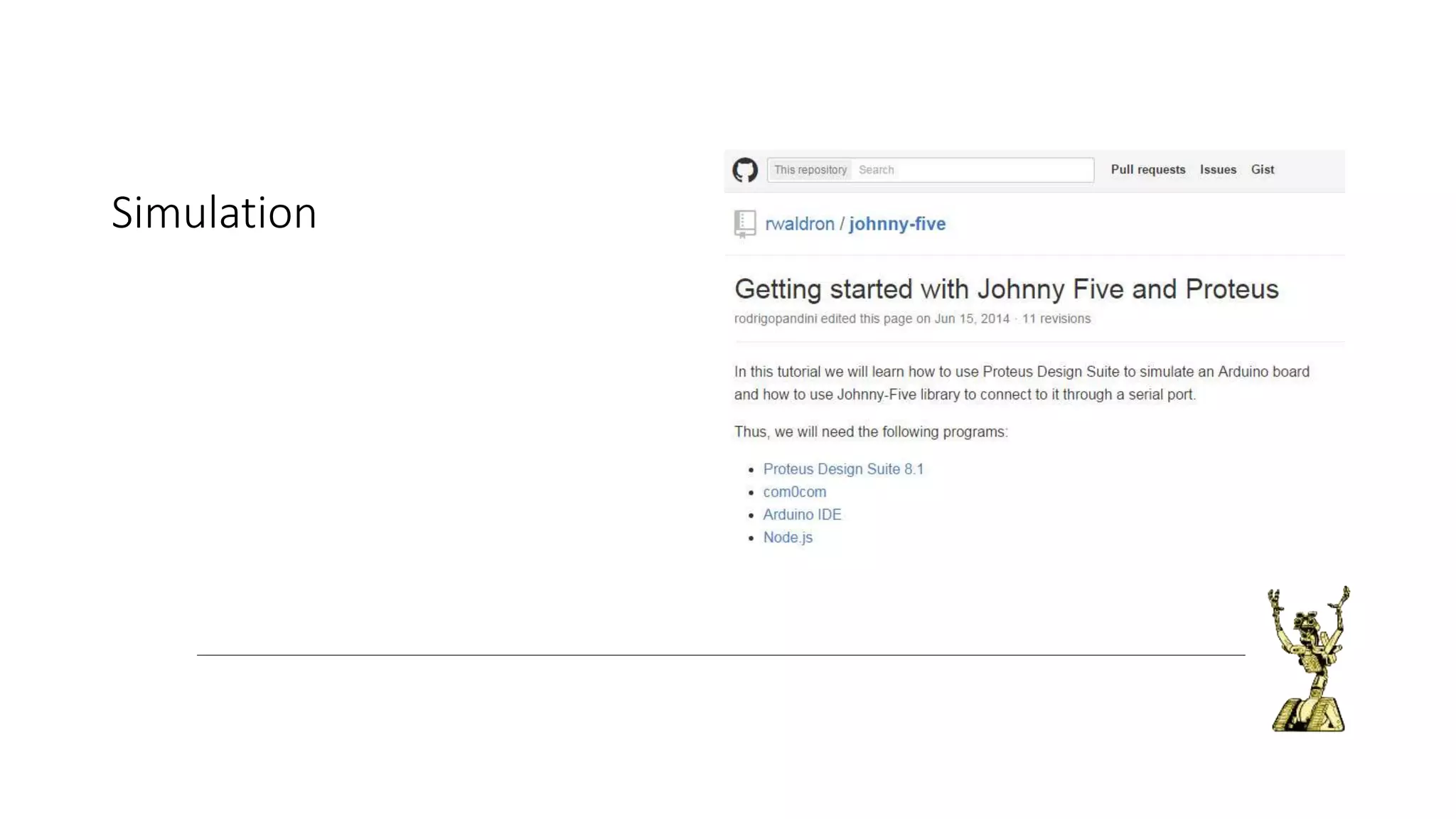Click the GitHub Octocat logo icon
1456x819 pixels.
pyautogui.click(x=745, y=170)
